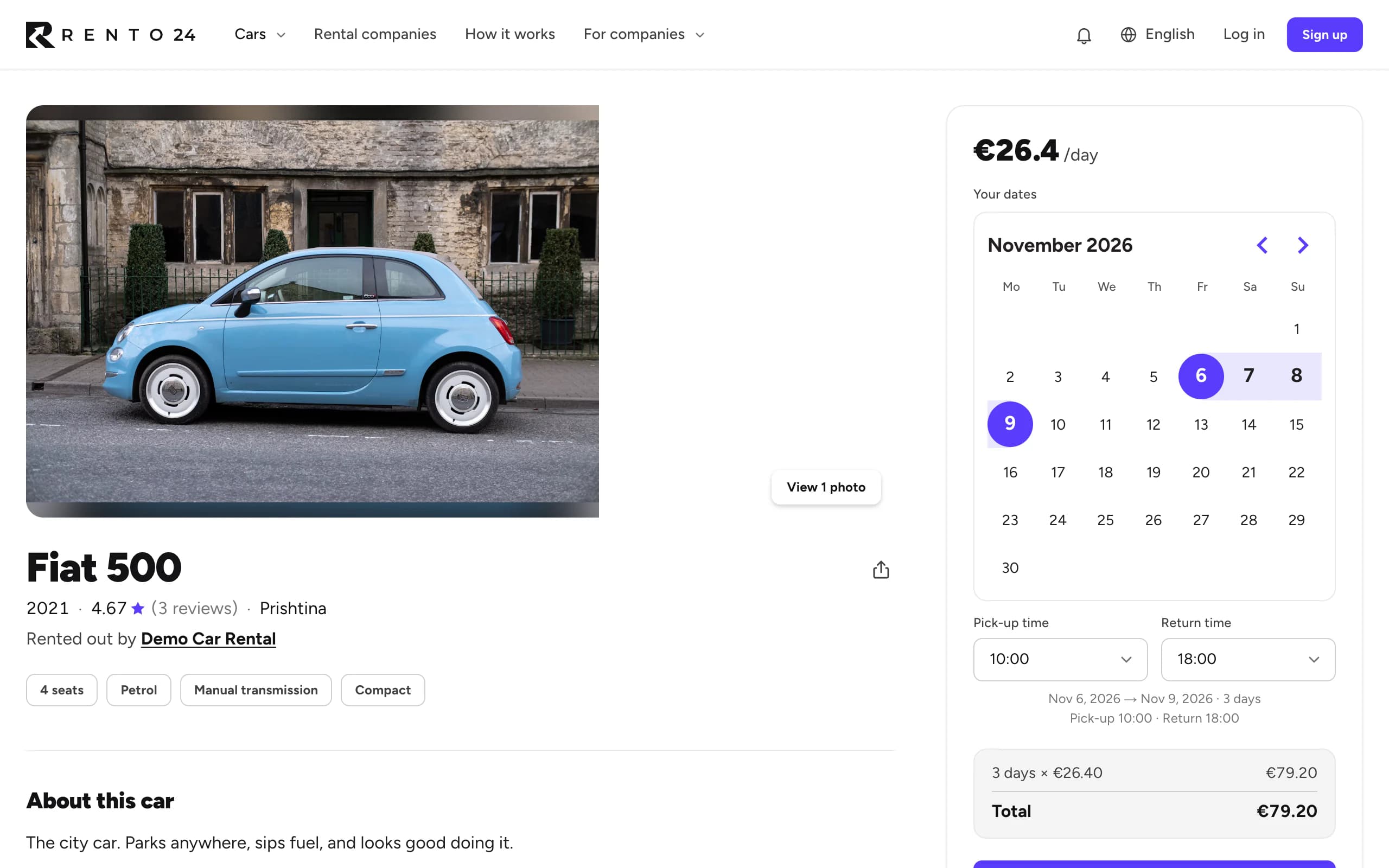
Task: Select November 4 in calendar
Action: [1105, 376]
